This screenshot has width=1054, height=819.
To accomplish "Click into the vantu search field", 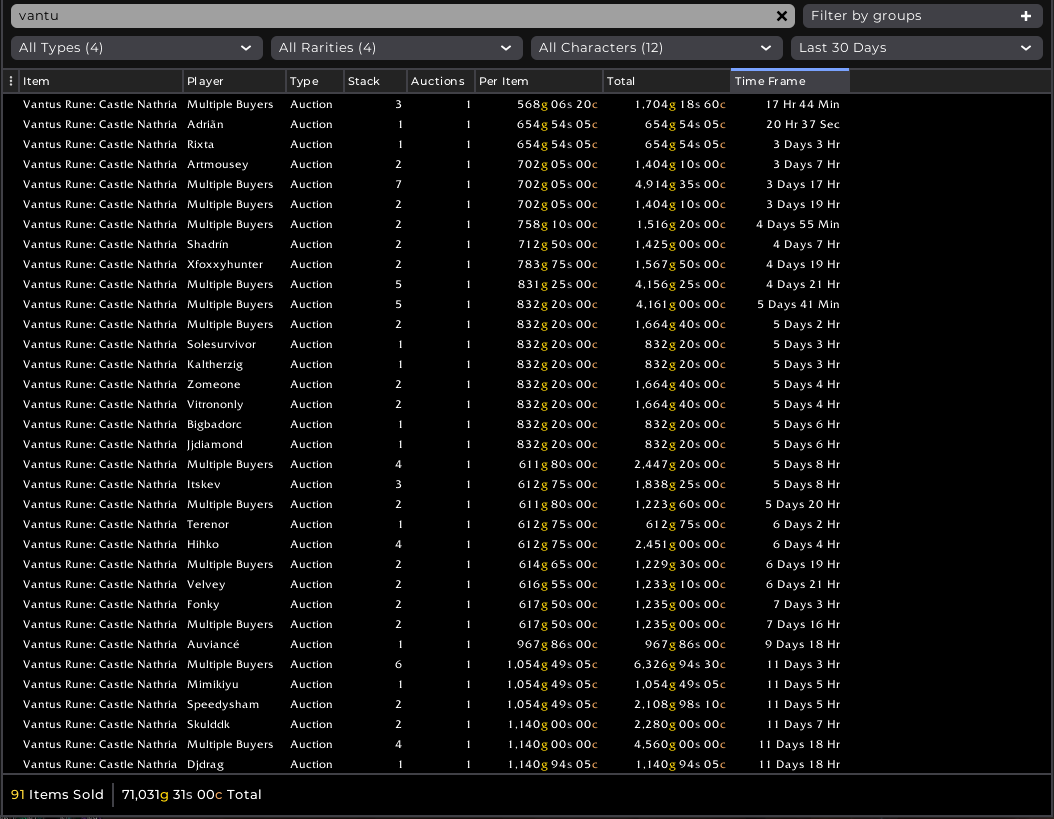I will (x=390, y=16).
